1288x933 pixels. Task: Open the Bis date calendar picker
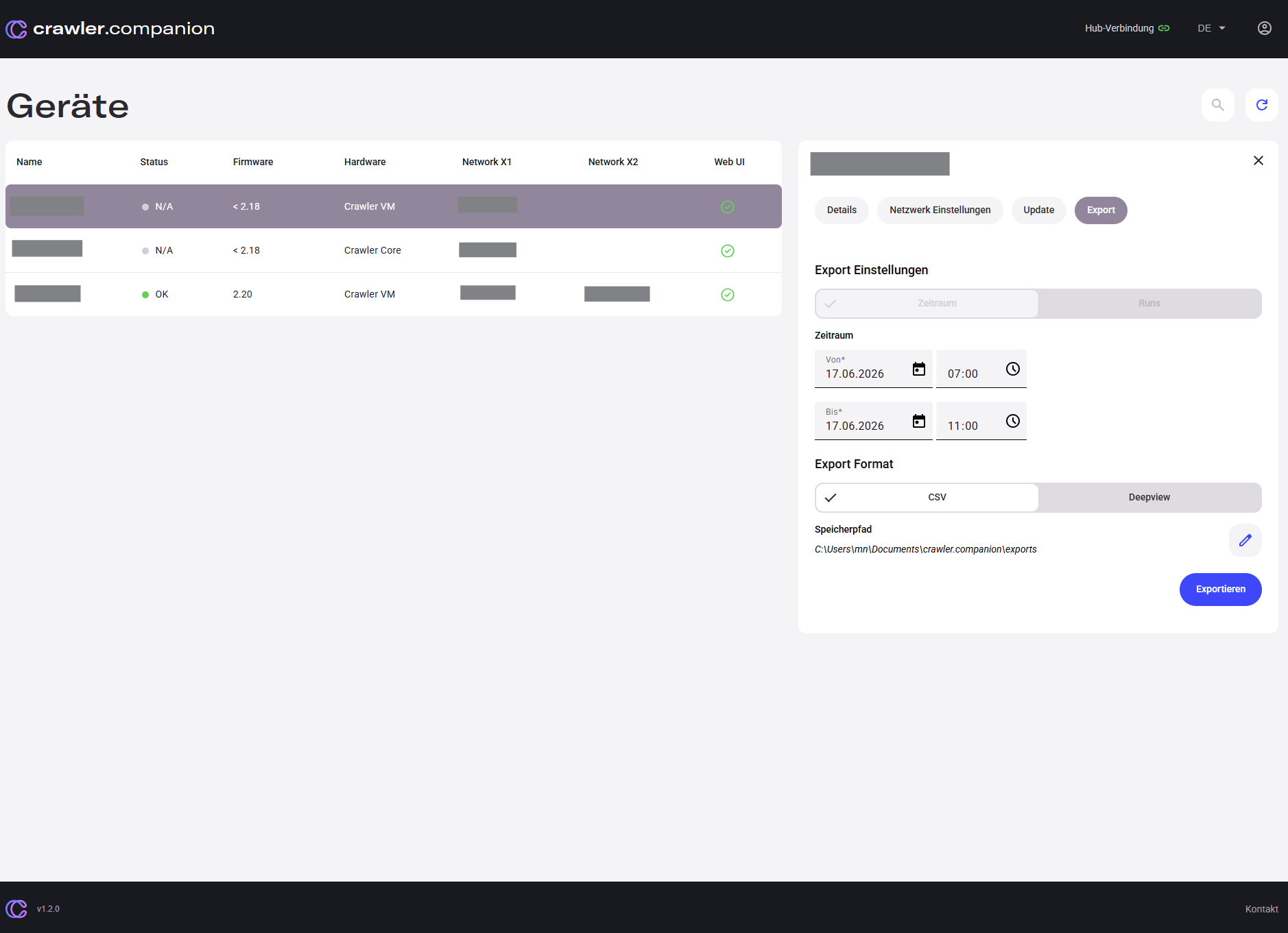[x=918, y=421]
